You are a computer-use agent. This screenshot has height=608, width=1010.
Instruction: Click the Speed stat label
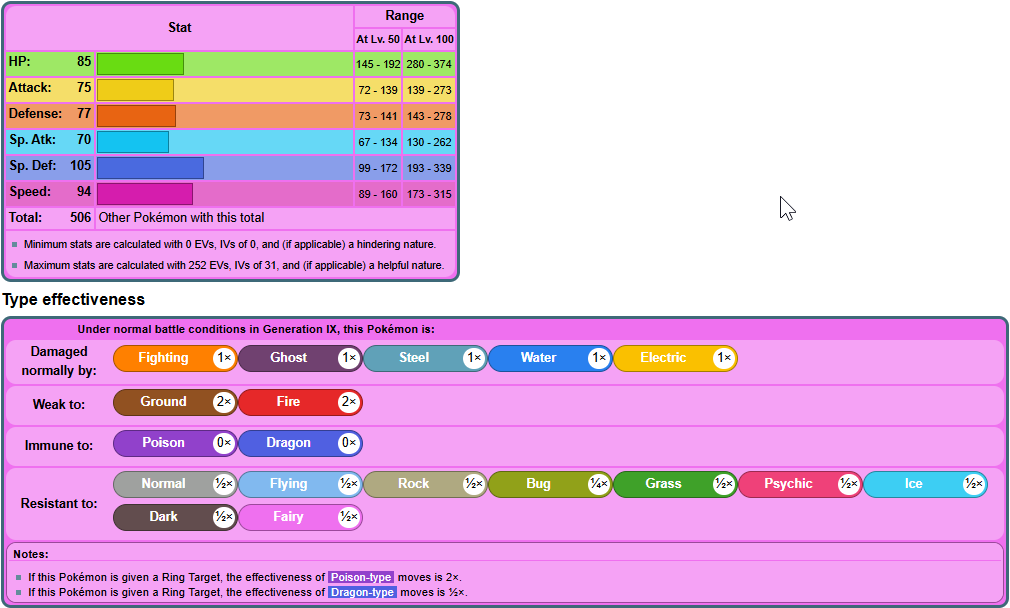[x=30, y=192]
